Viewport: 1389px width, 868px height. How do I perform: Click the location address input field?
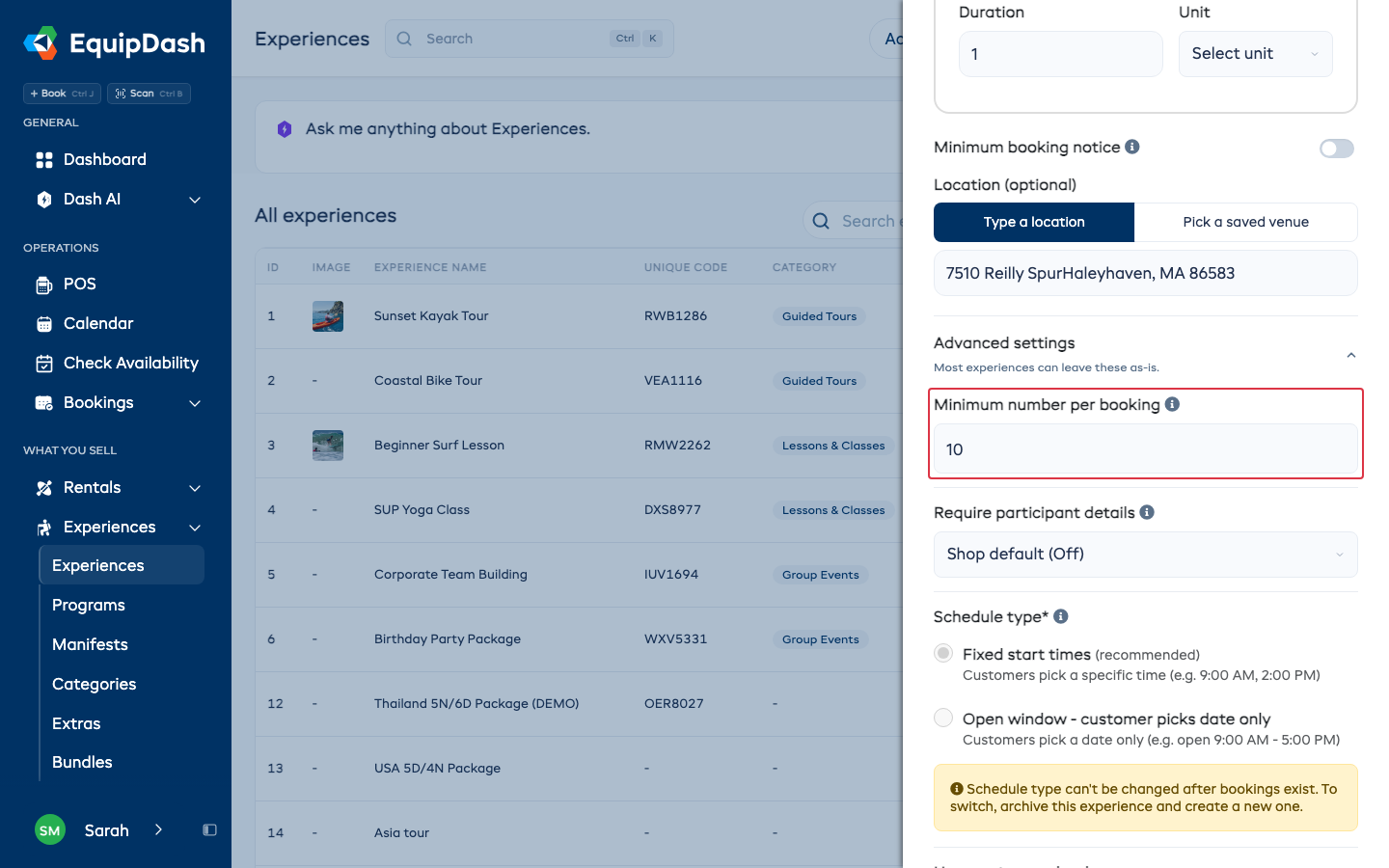pos(1146,273)
